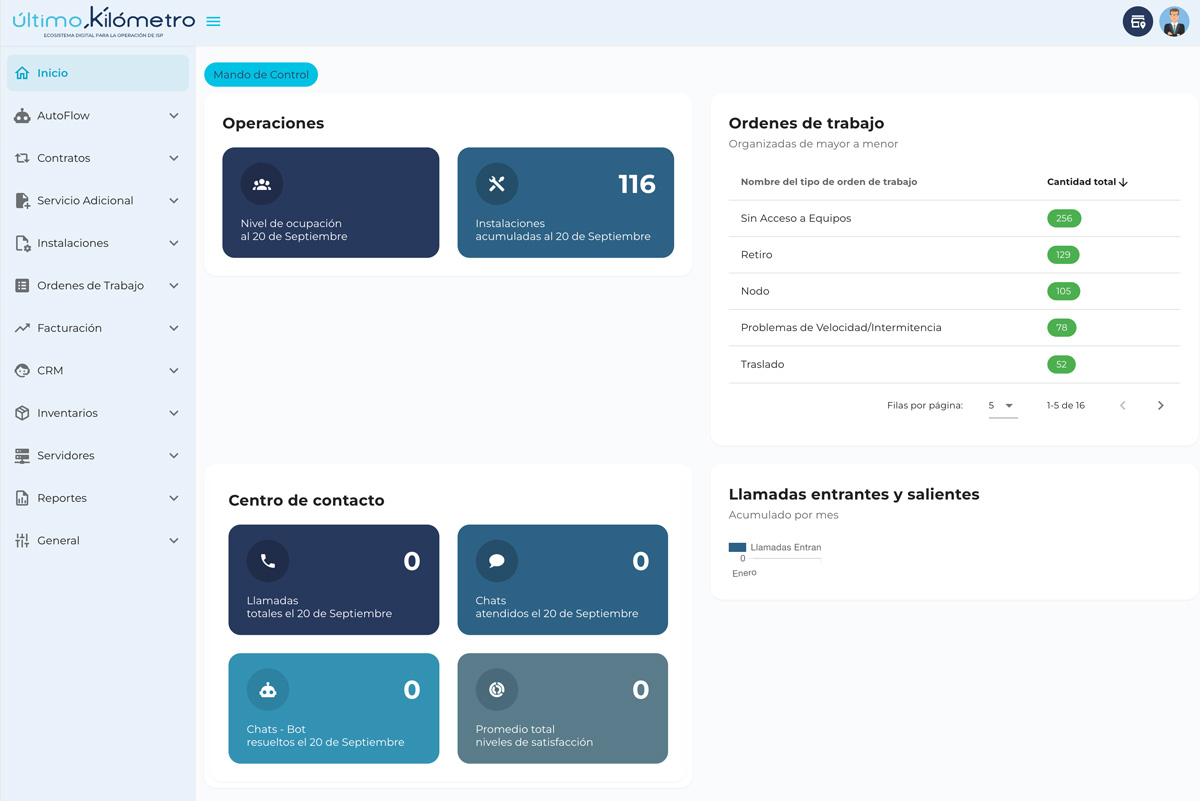Click the bot icon on Chats - Bot card
Screen dimensions: 1200x801
pos(268,690)
